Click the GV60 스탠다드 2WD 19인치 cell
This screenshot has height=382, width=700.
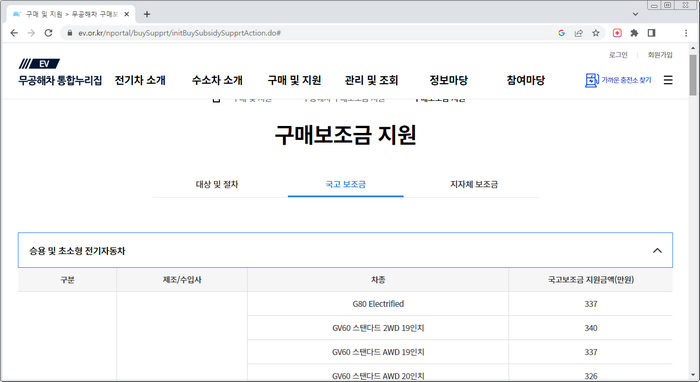378,328
